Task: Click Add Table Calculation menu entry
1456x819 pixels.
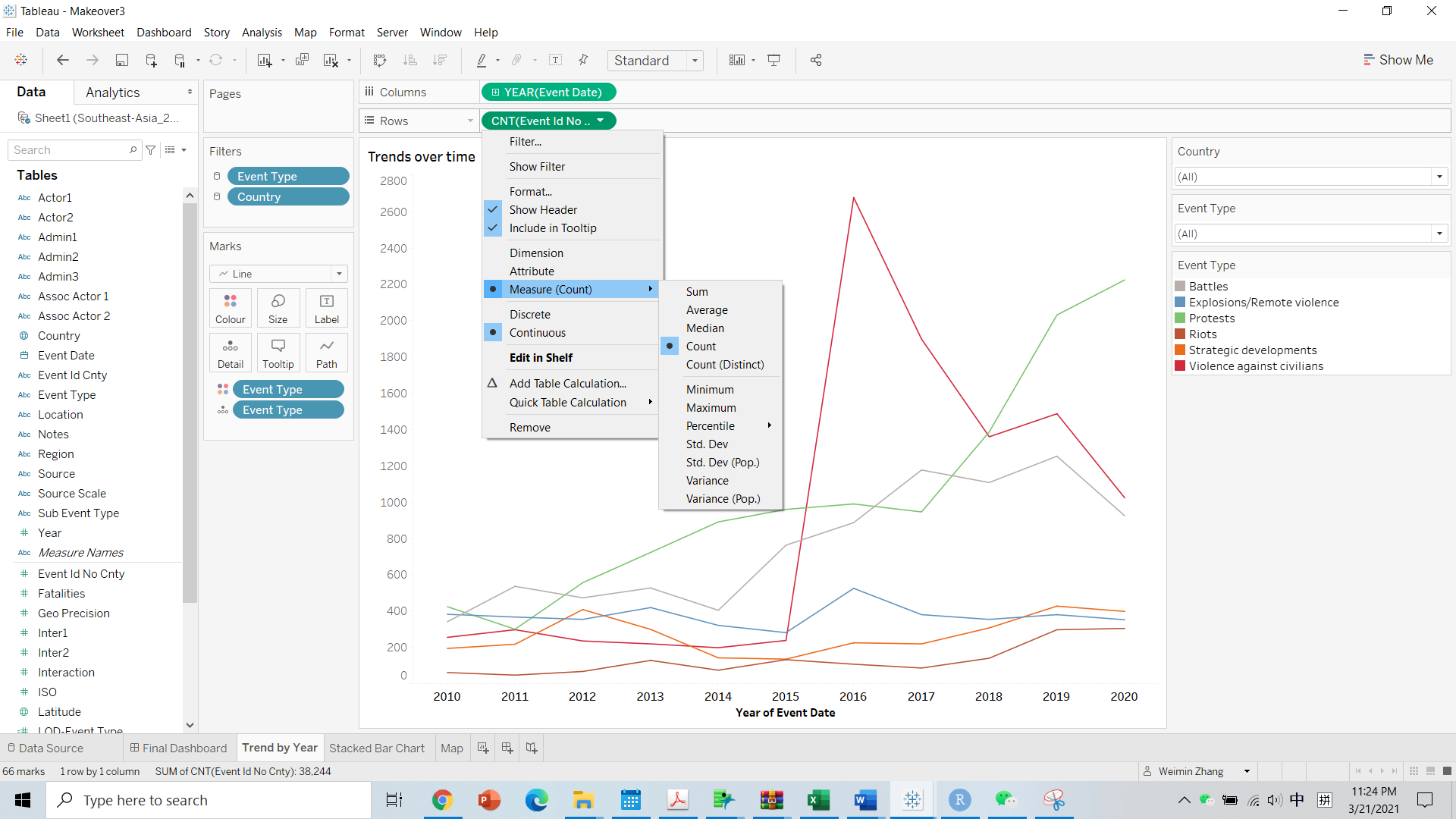Action: (567, 384)
